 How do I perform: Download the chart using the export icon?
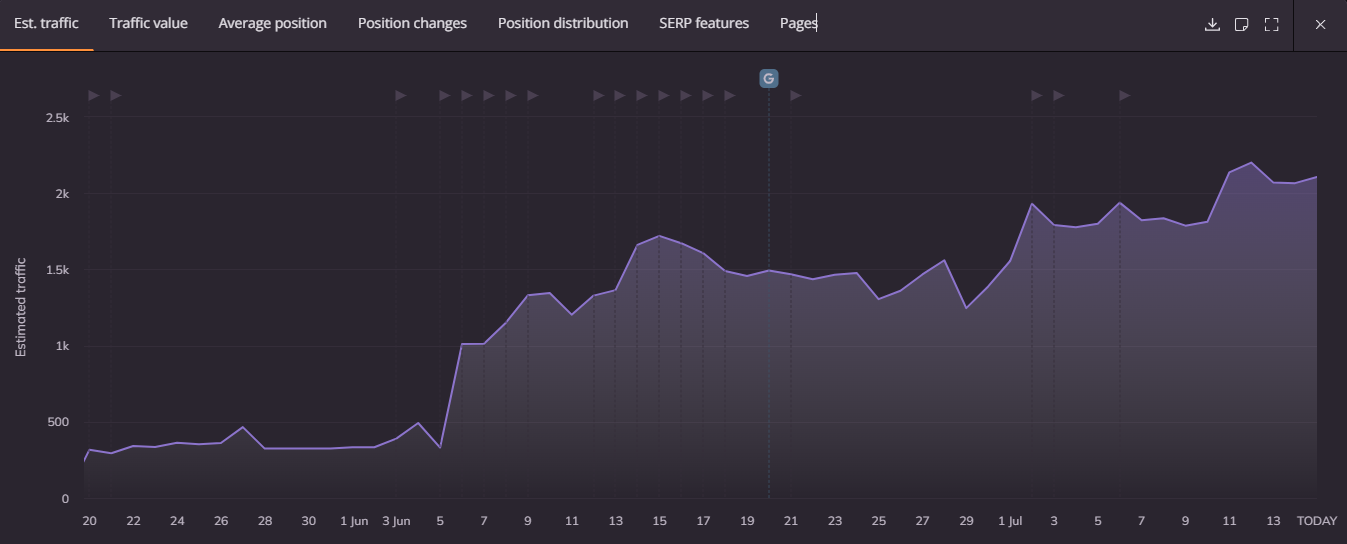click(1212, 24)
